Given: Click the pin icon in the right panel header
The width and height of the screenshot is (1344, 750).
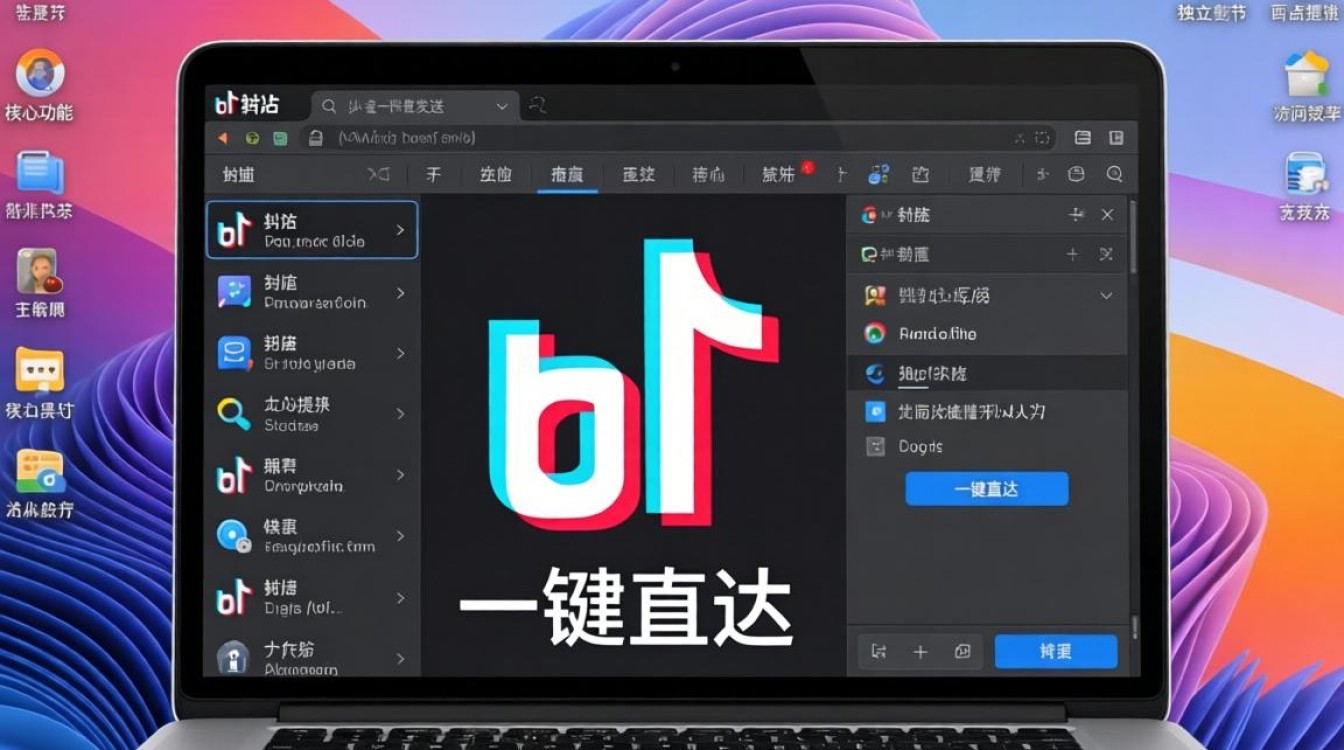Looking at the screenshot, I should [x=1076, y=214].
